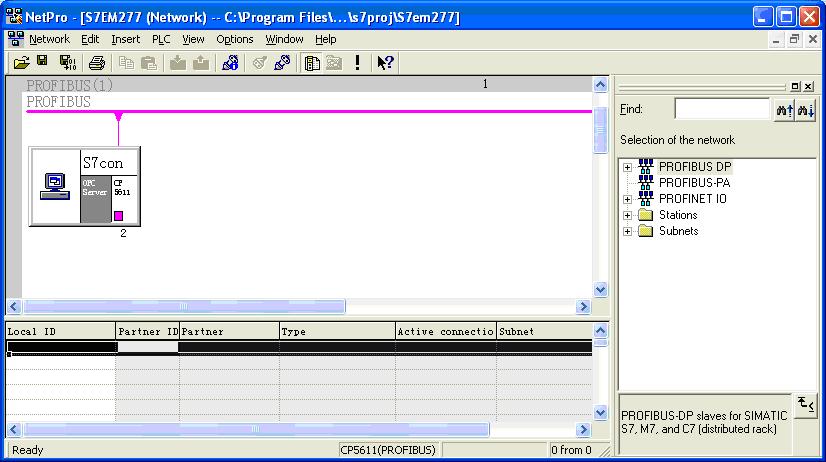The height and width of the screenshot is (462, 826).
Task: Click the Local ID column header
Action: (x=61, y=331)
